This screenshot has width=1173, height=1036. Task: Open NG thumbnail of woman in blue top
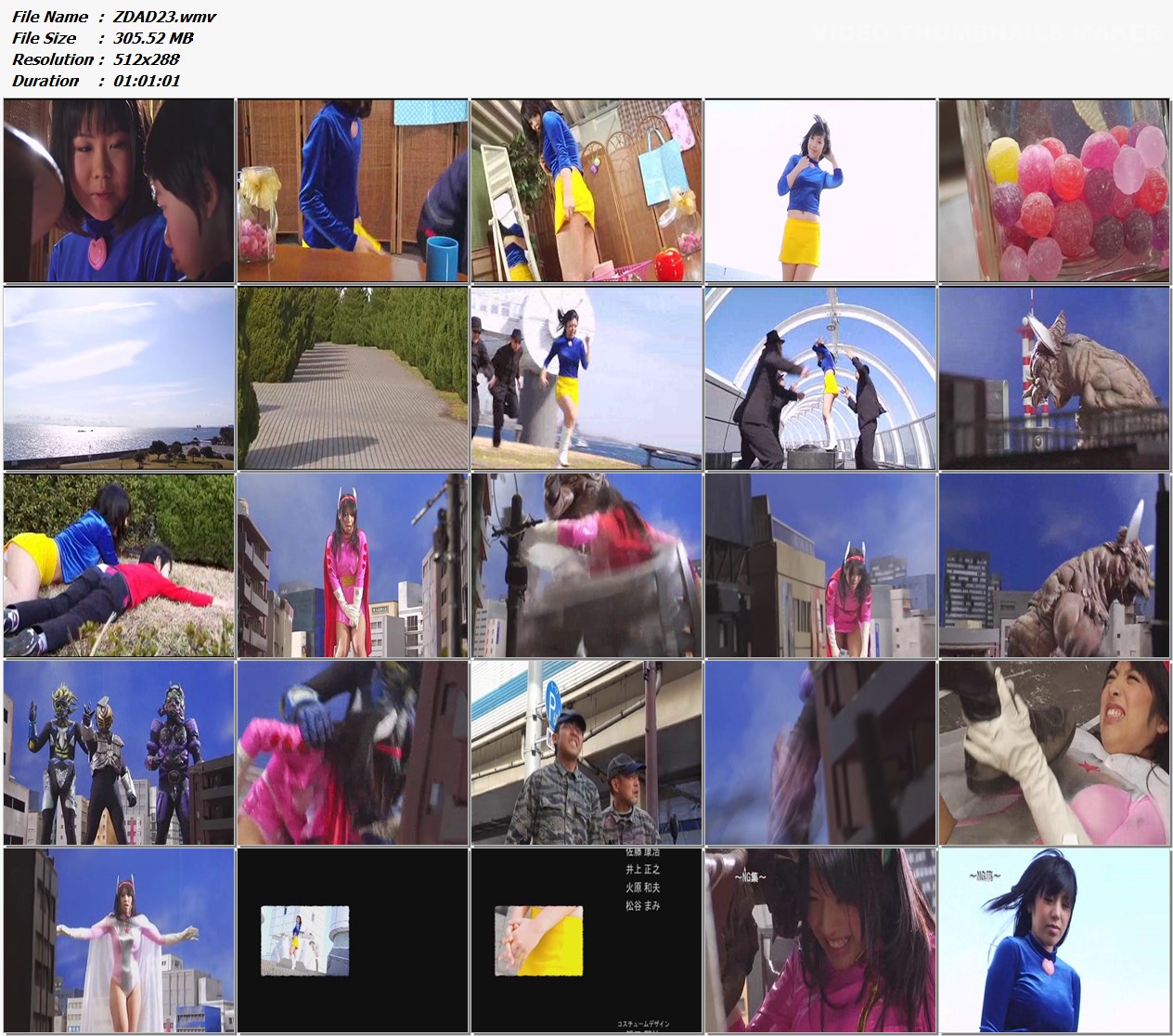1054,940
